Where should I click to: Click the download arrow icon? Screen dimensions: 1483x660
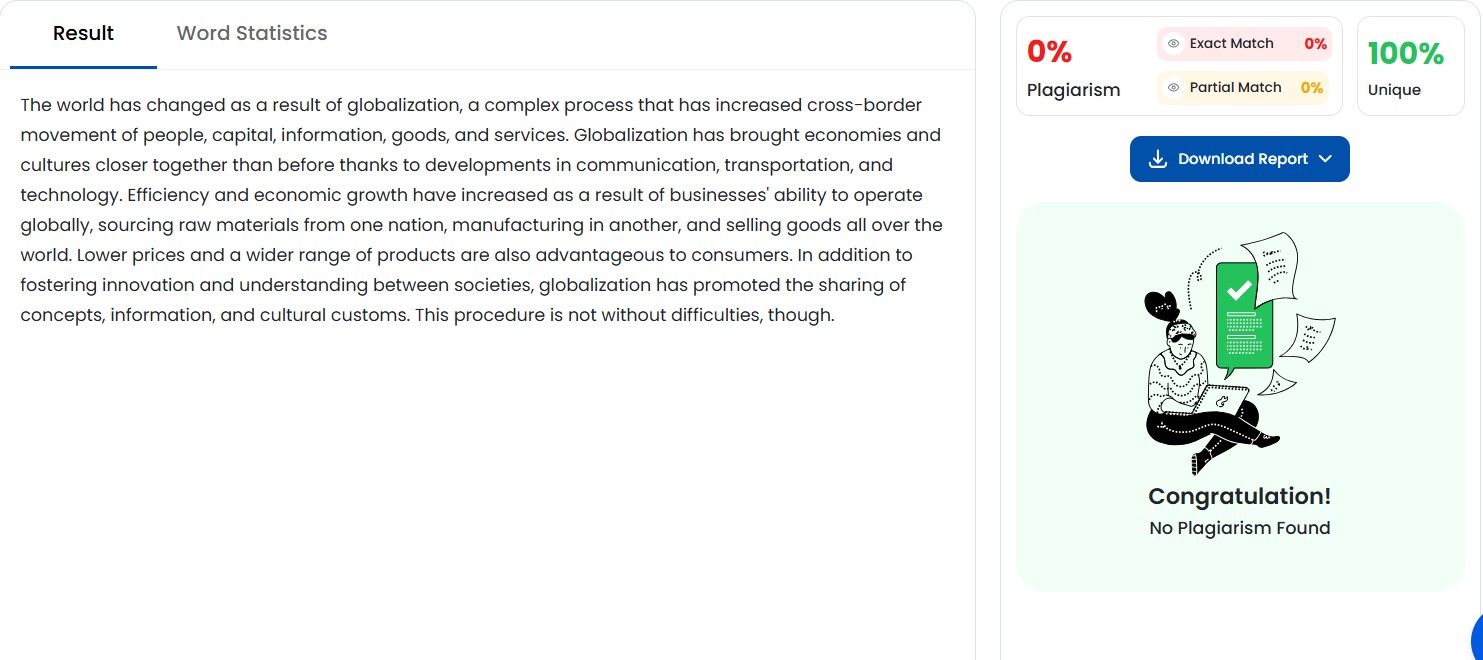click(1158, 159)
